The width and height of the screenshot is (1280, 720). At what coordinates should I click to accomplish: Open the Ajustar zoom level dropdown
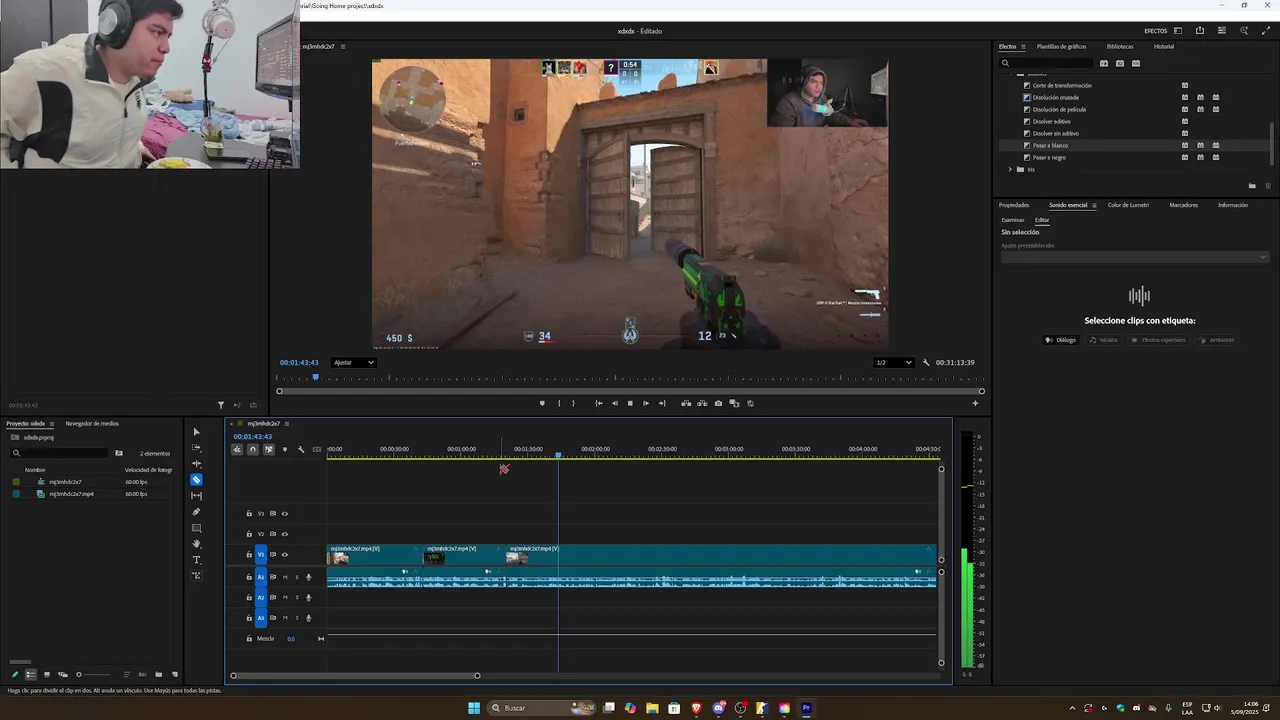click(x=353, y=362)
